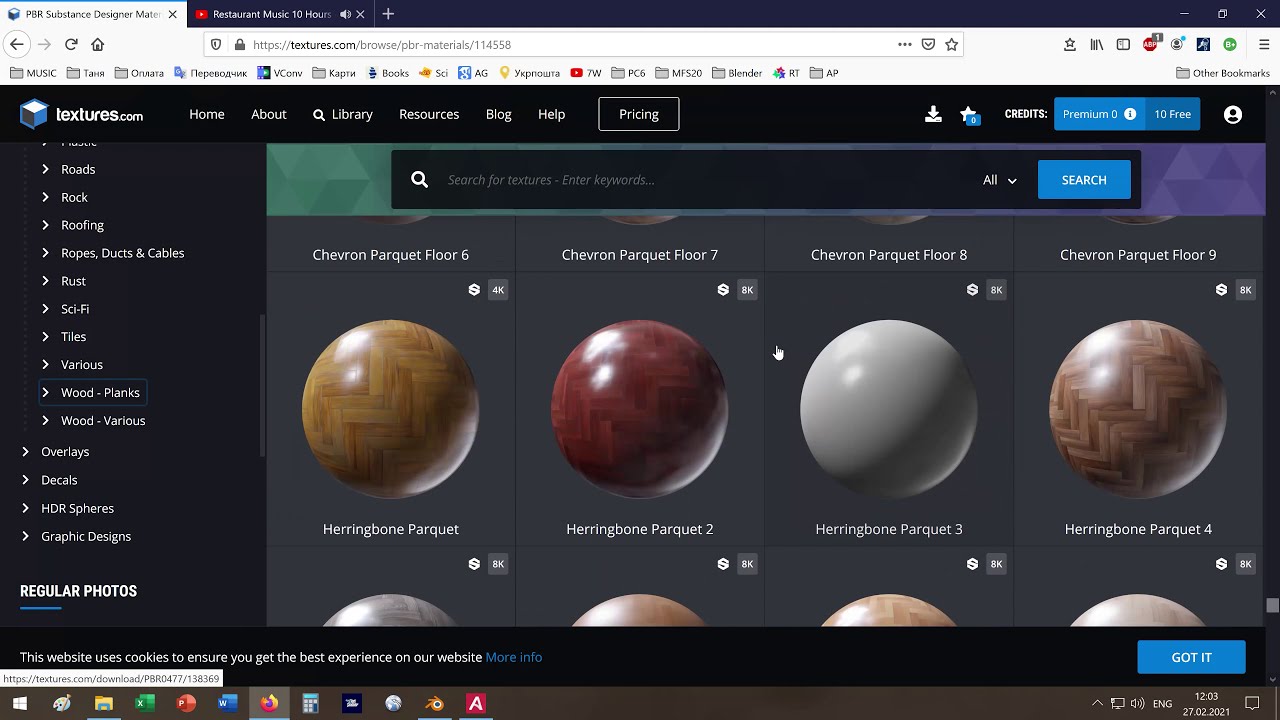Open the Word icon in the taskbar
The width and height of the screenshot is (1280, 720).
click(x=227, y=704)
